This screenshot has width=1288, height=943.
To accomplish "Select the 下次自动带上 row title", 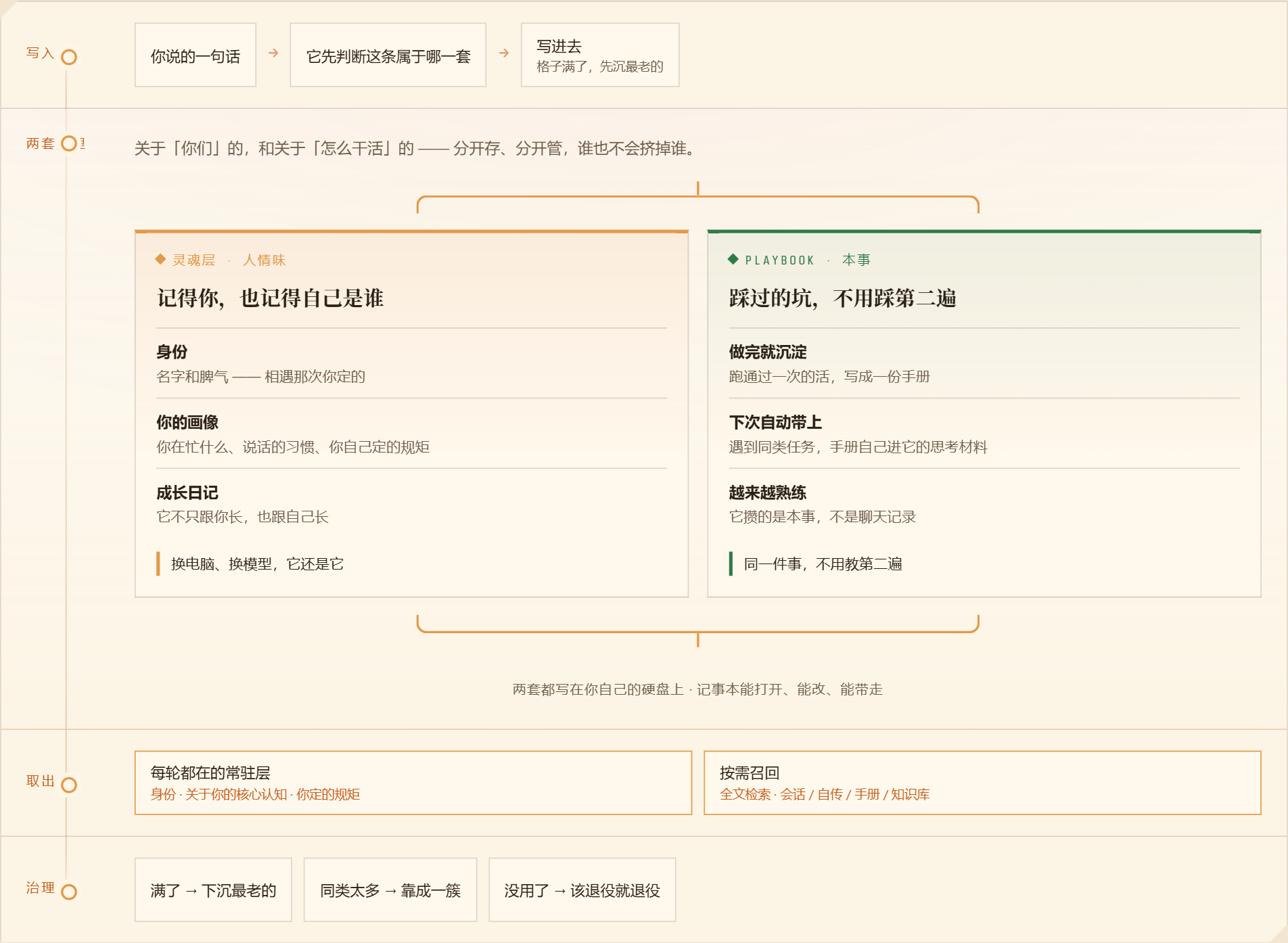I will click(775, 422).
